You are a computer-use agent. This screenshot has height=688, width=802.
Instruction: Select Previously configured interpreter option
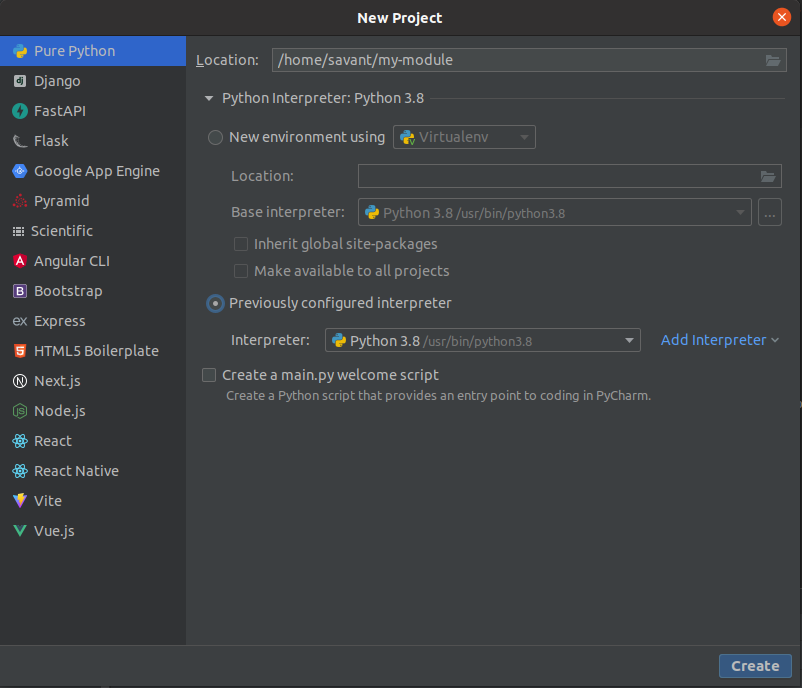215,303
